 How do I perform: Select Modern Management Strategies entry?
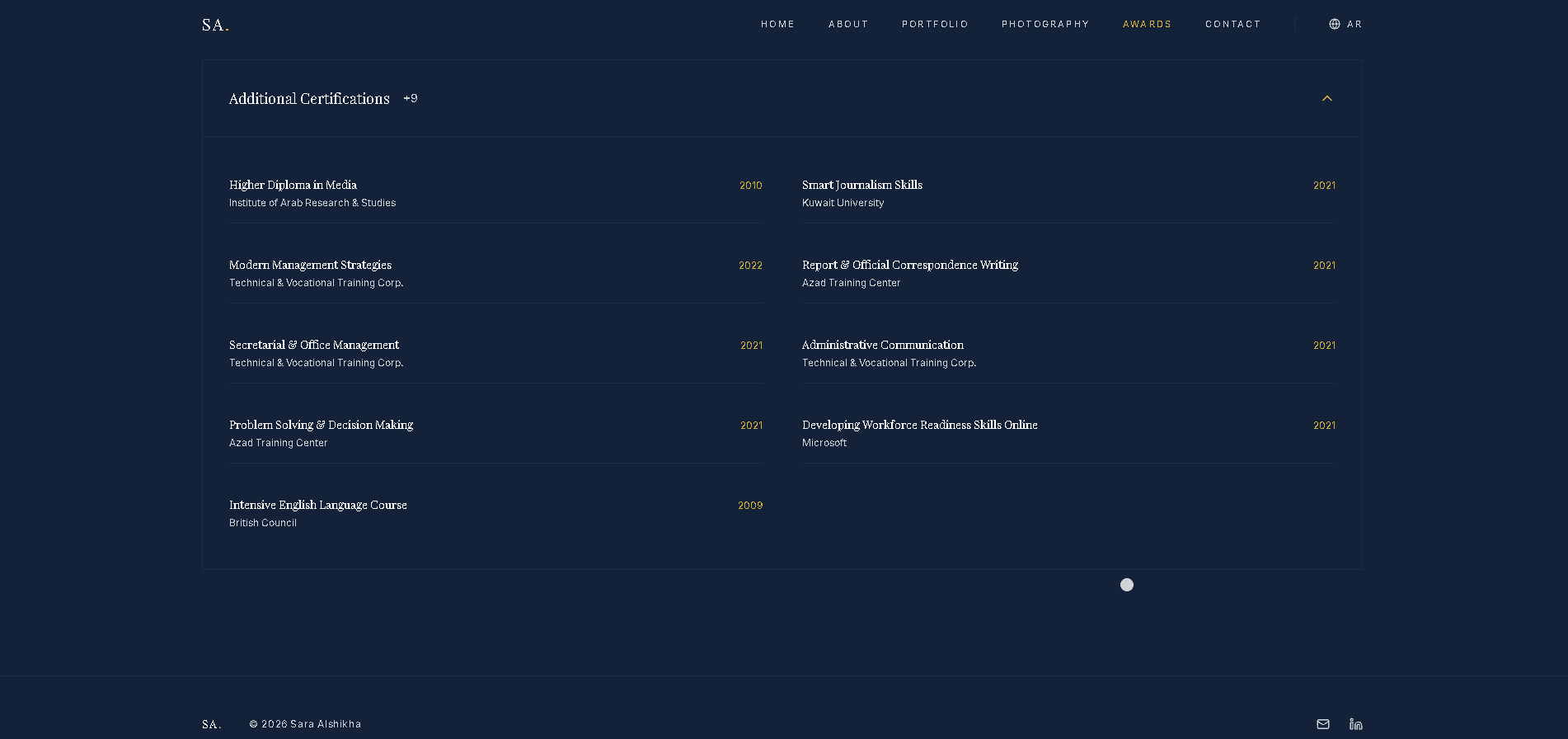tap(310, 265)
